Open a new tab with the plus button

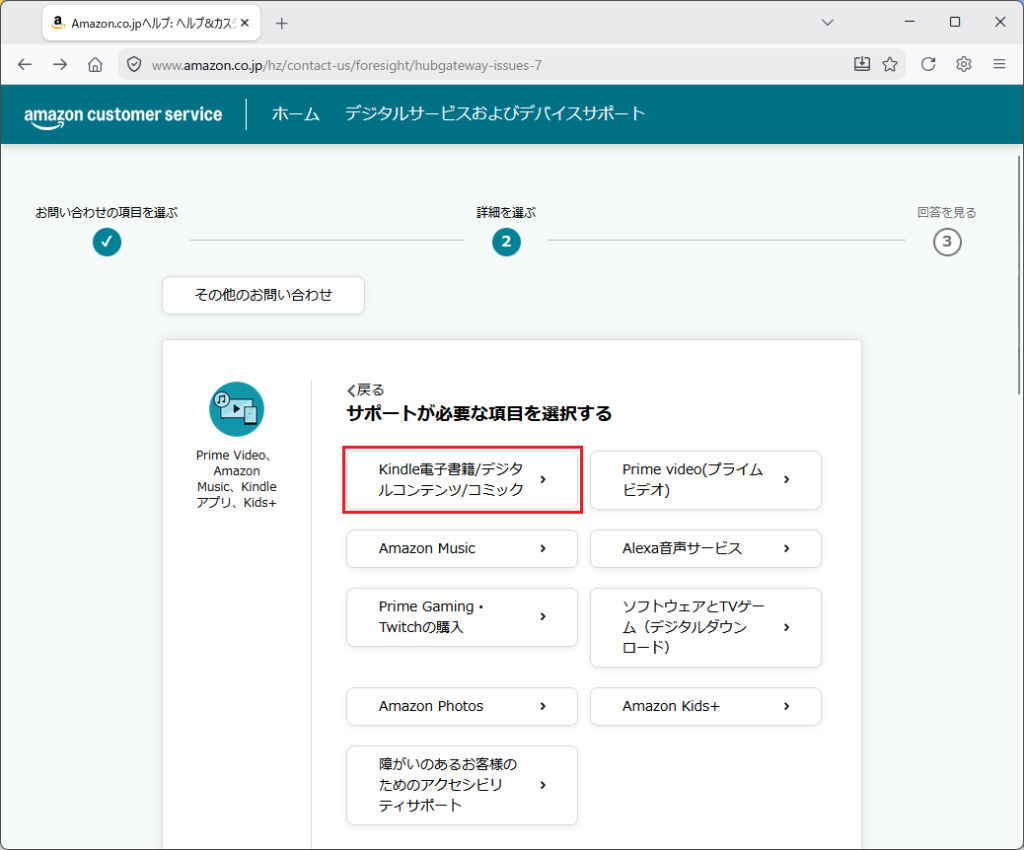tap(281, 24)
